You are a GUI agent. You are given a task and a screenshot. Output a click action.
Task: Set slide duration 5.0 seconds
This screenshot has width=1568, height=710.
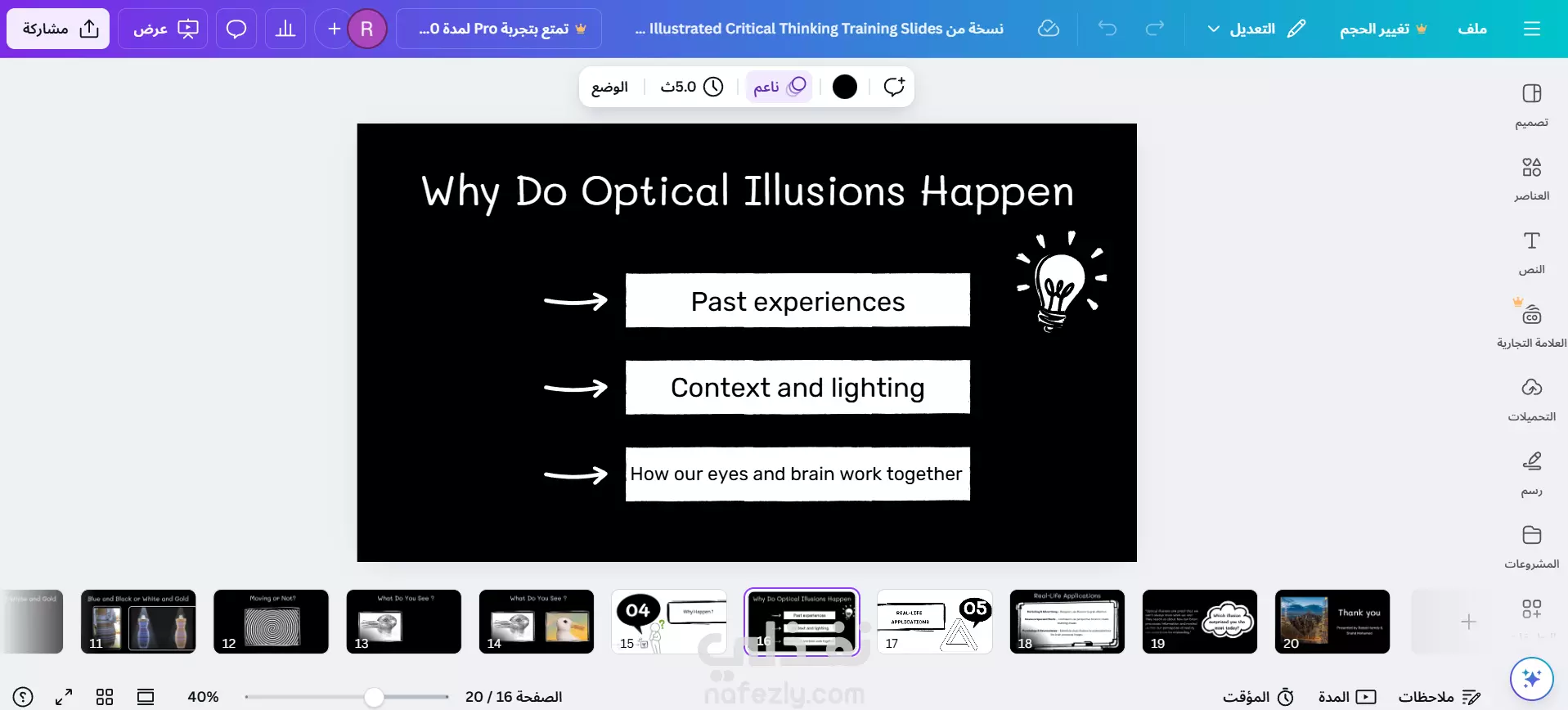tap(692, 87)
